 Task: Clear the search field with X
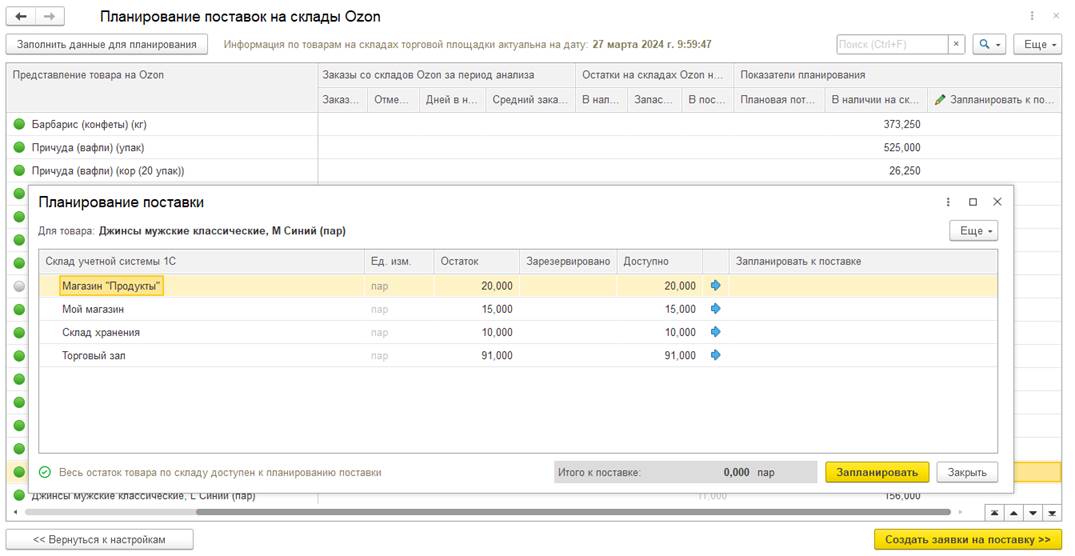point(957,44)
